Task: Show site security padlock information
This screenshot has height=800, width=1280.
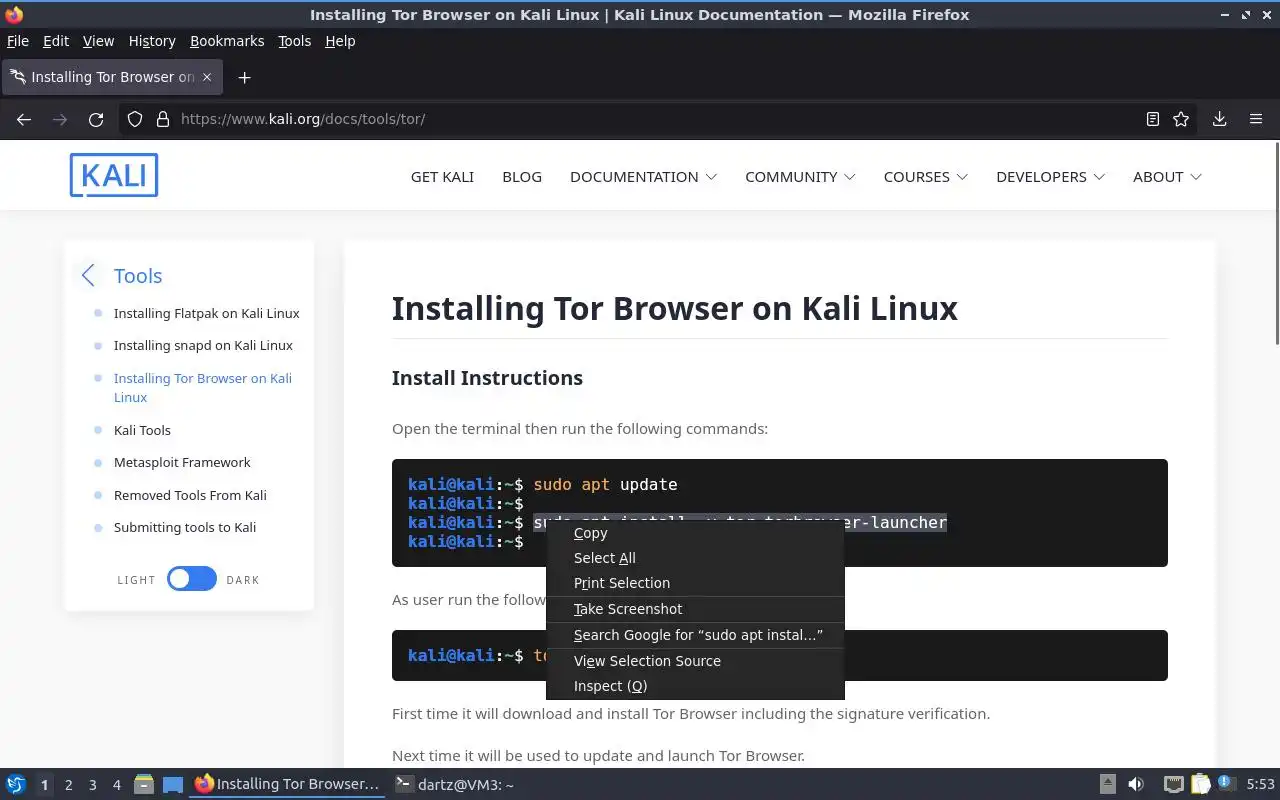Action: pos(163,119)
